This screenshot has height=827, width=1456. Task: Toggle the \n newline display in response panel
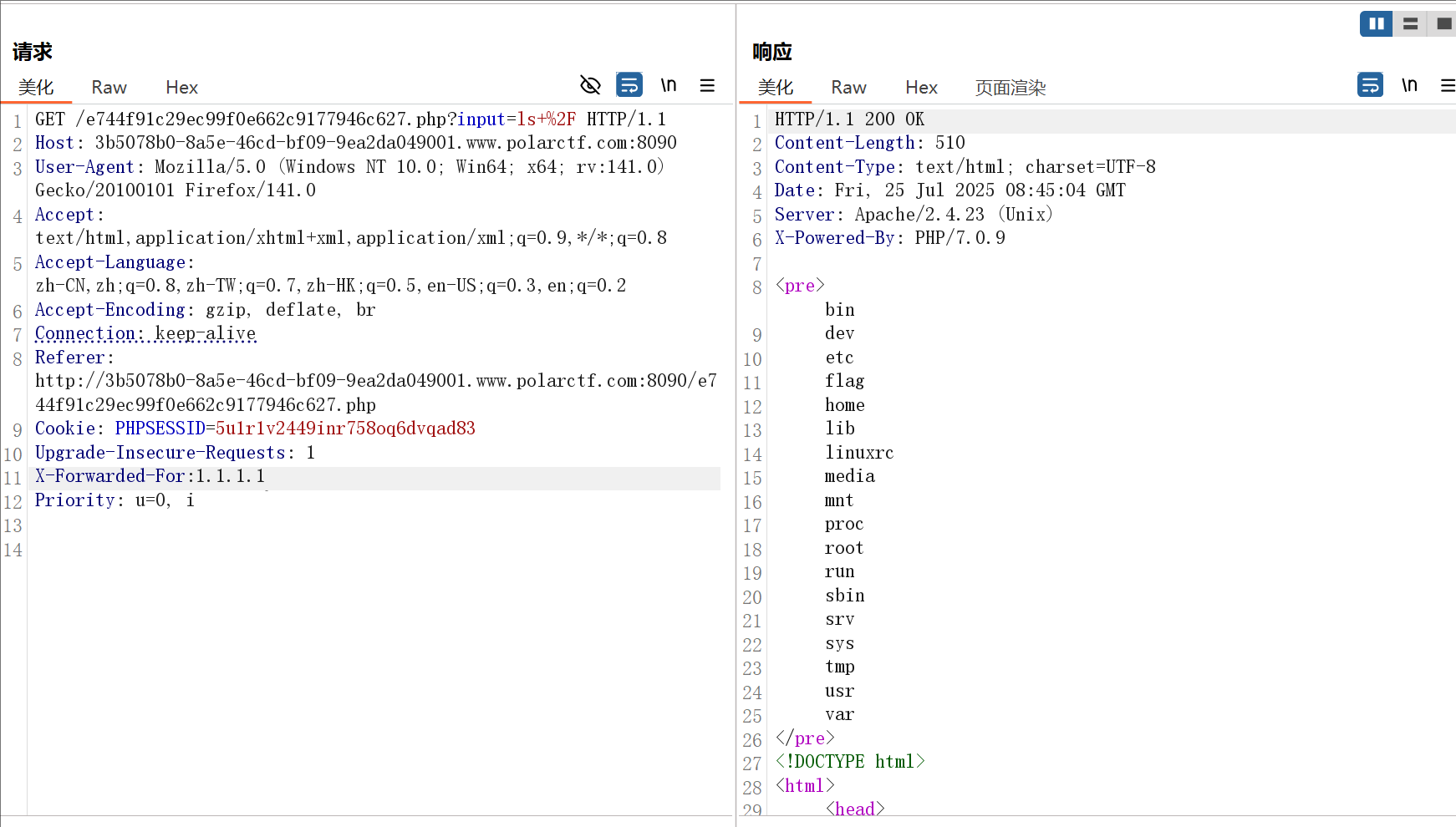point(1410,85)
